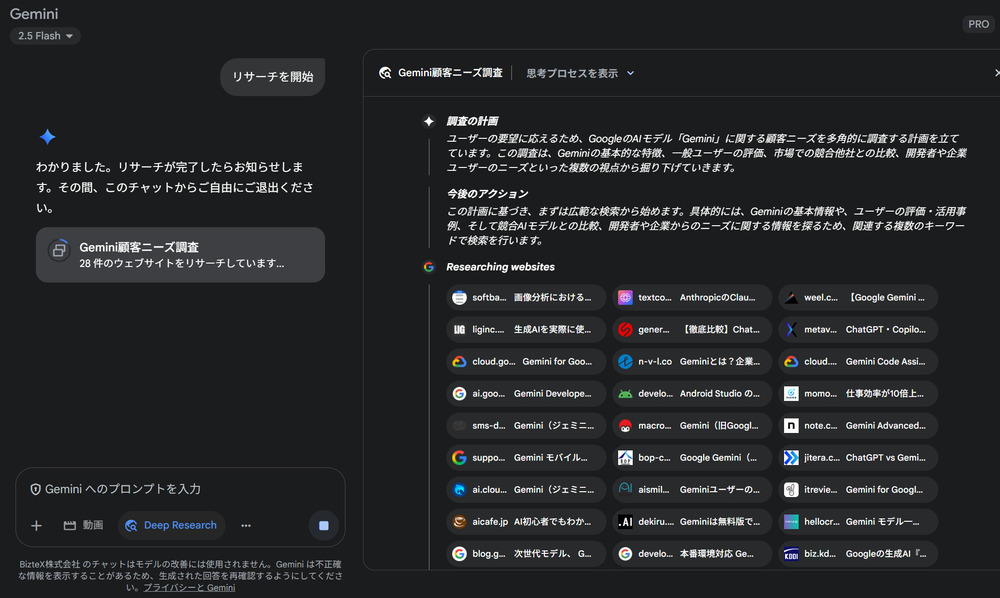Expand the 思考プロセスを表示 chevron

click(630, 73)
